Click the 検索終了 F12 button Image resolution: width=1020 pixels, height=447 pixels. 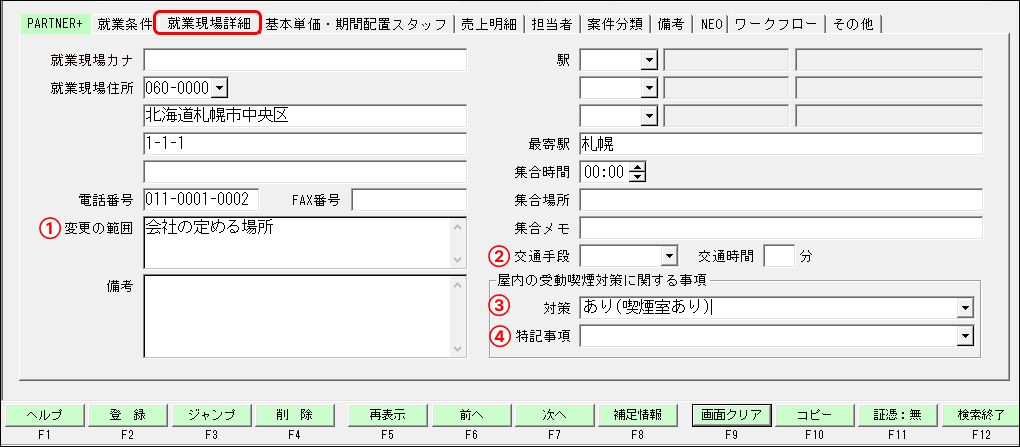click(981, 415)
